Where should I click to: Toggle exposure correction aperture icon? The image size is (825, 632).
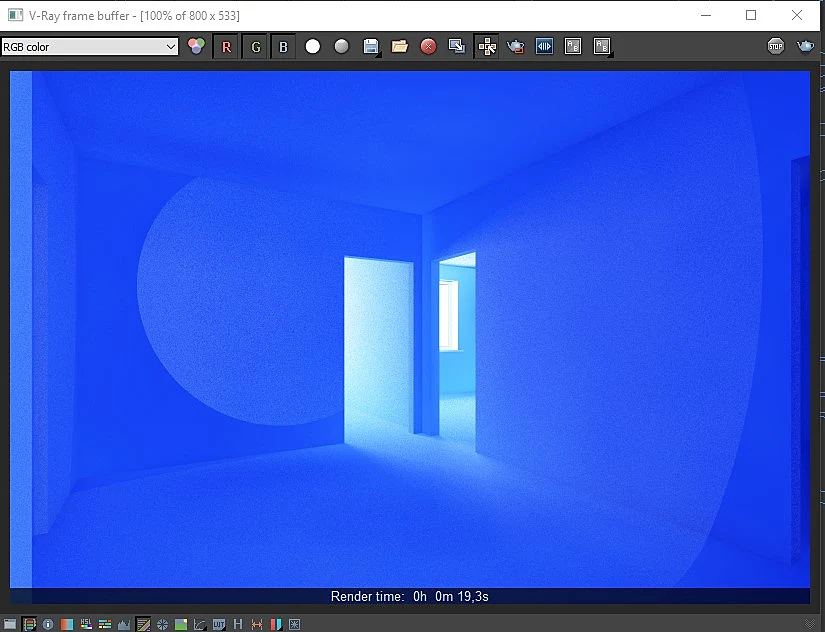[x=162, y=624]
